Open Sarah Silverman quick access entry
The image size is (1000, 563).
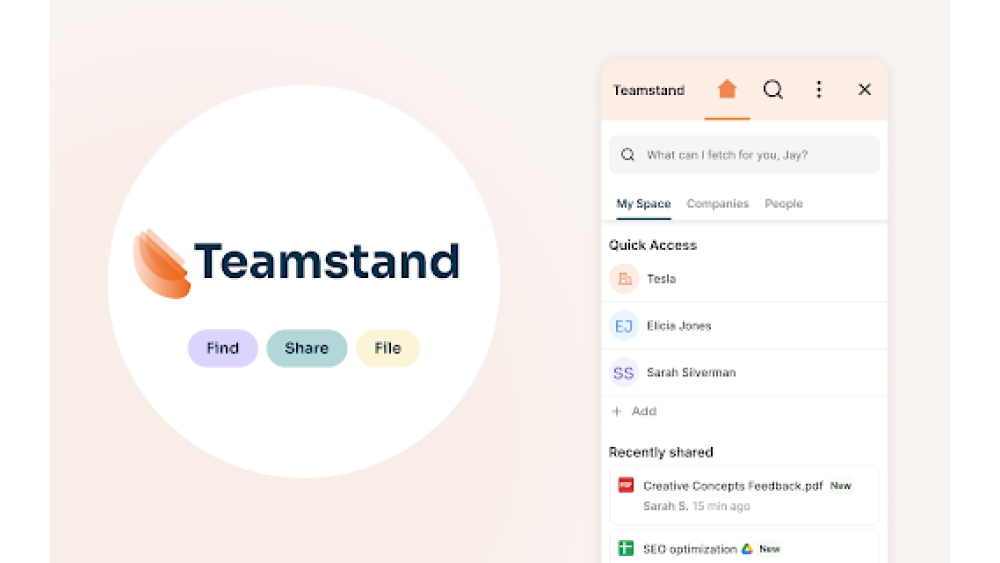tap(744, 372)
